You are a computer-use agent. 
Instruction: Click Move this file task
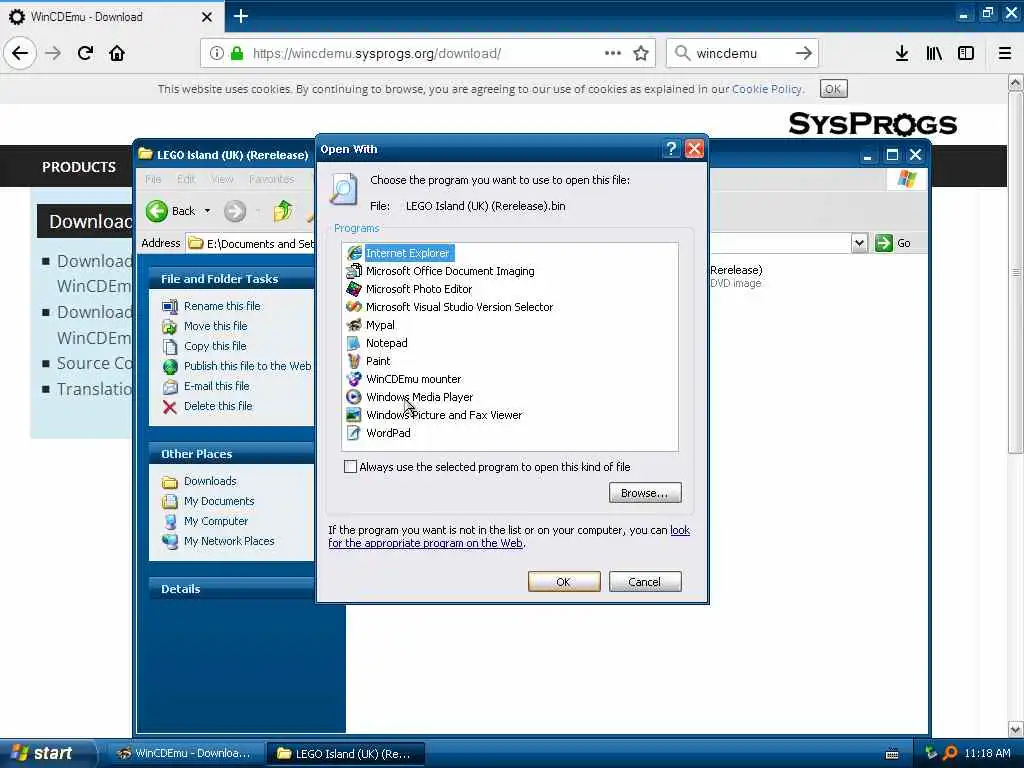click(216, 326)
